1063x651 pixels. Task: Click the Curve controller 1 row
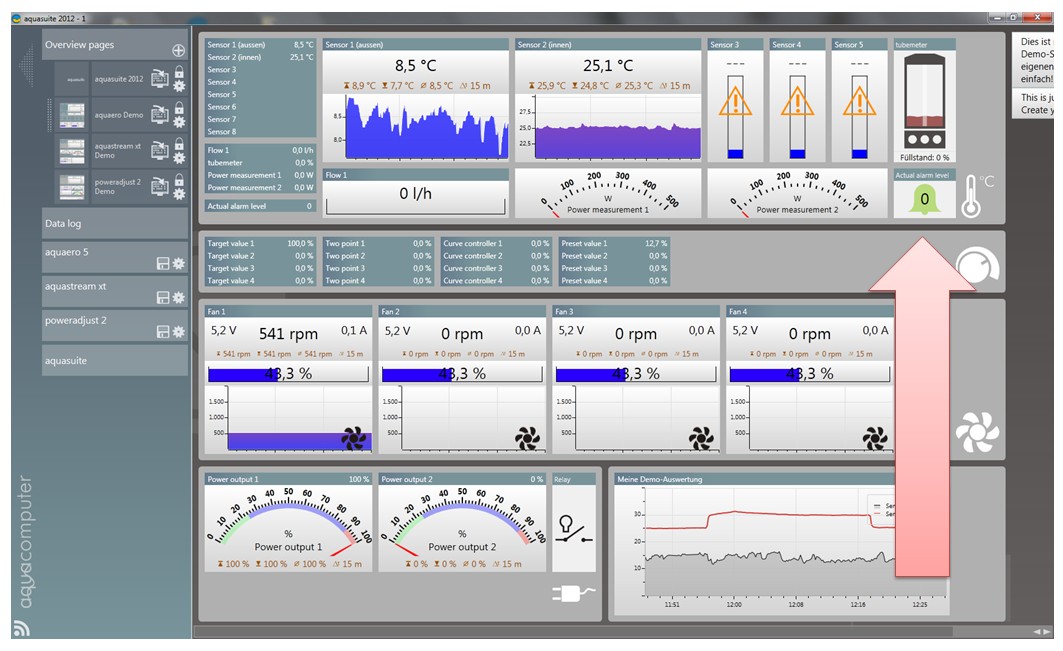[x=496, y=243]
